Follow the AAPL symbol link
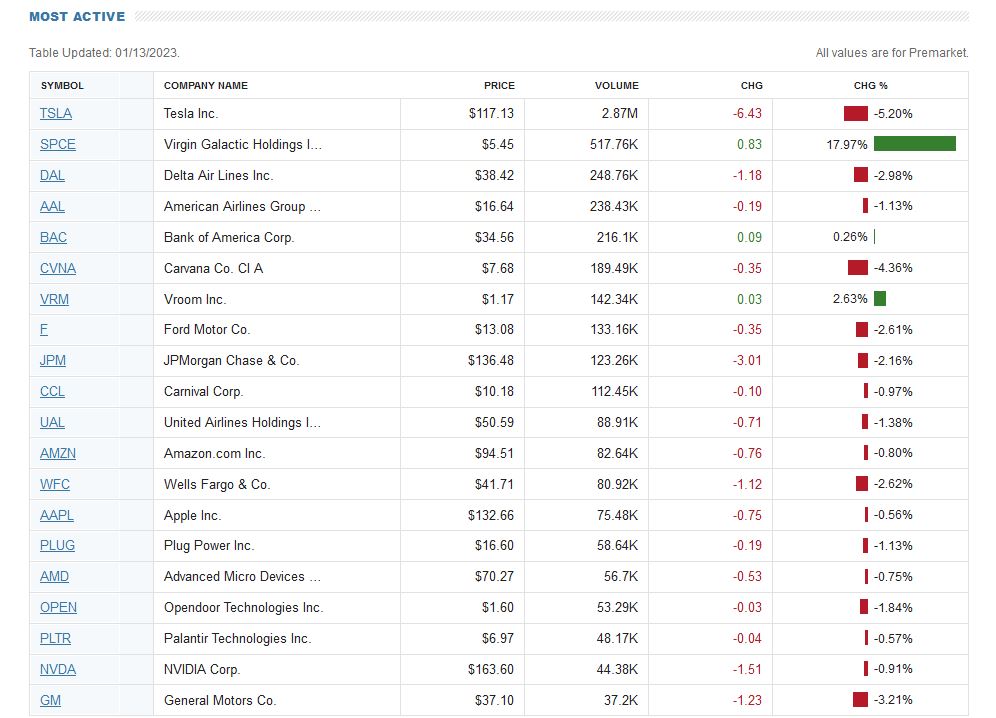Viewport: 996px width, 718px height. tap(57, 515)
